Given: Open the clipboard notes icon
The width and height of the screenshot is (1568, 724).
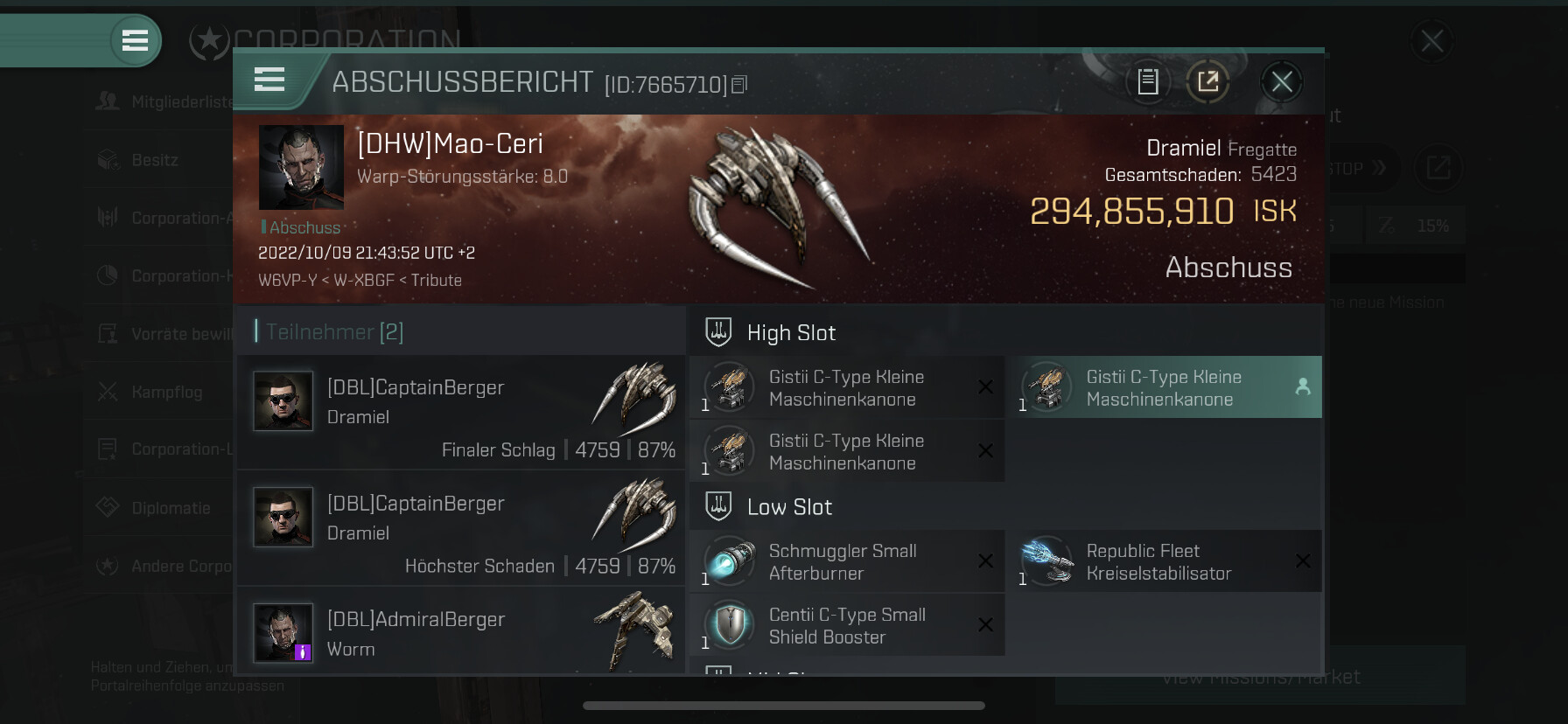Looking at the screenshot, I should (1148, 82).
